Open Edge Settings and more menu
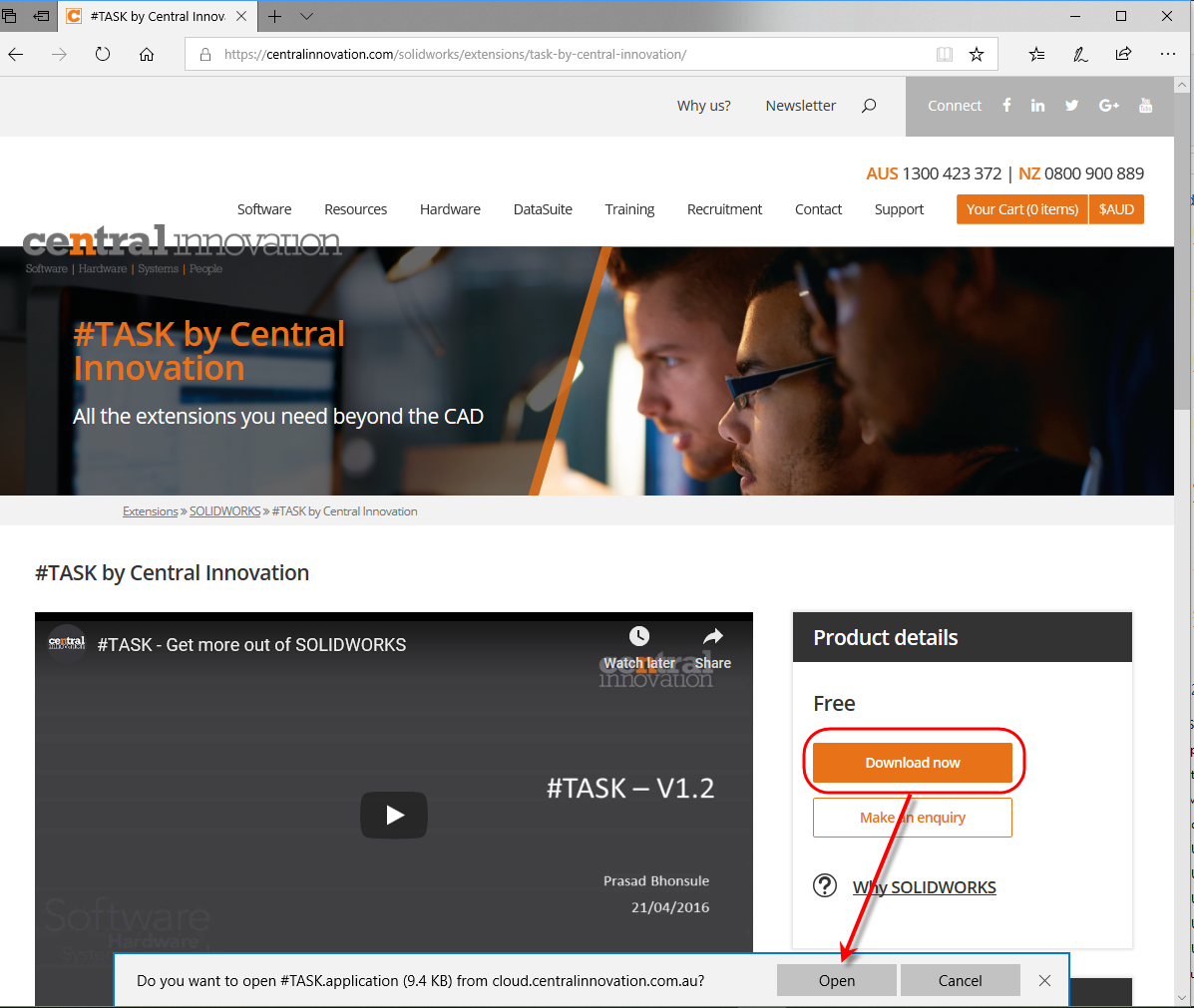1194x1008 pixels. (1167, 54)
